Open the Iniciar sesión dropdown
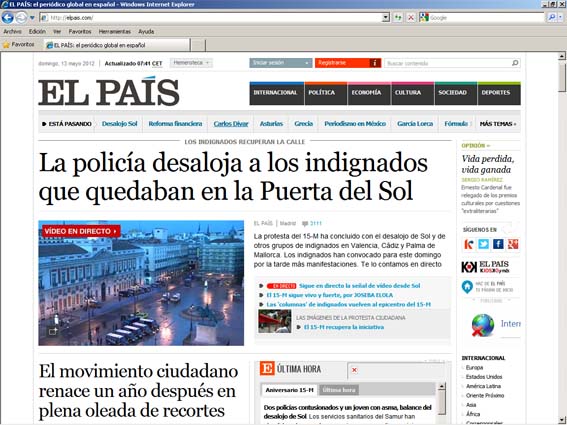Viewport: 567px width, 425px height. (281, 63)
